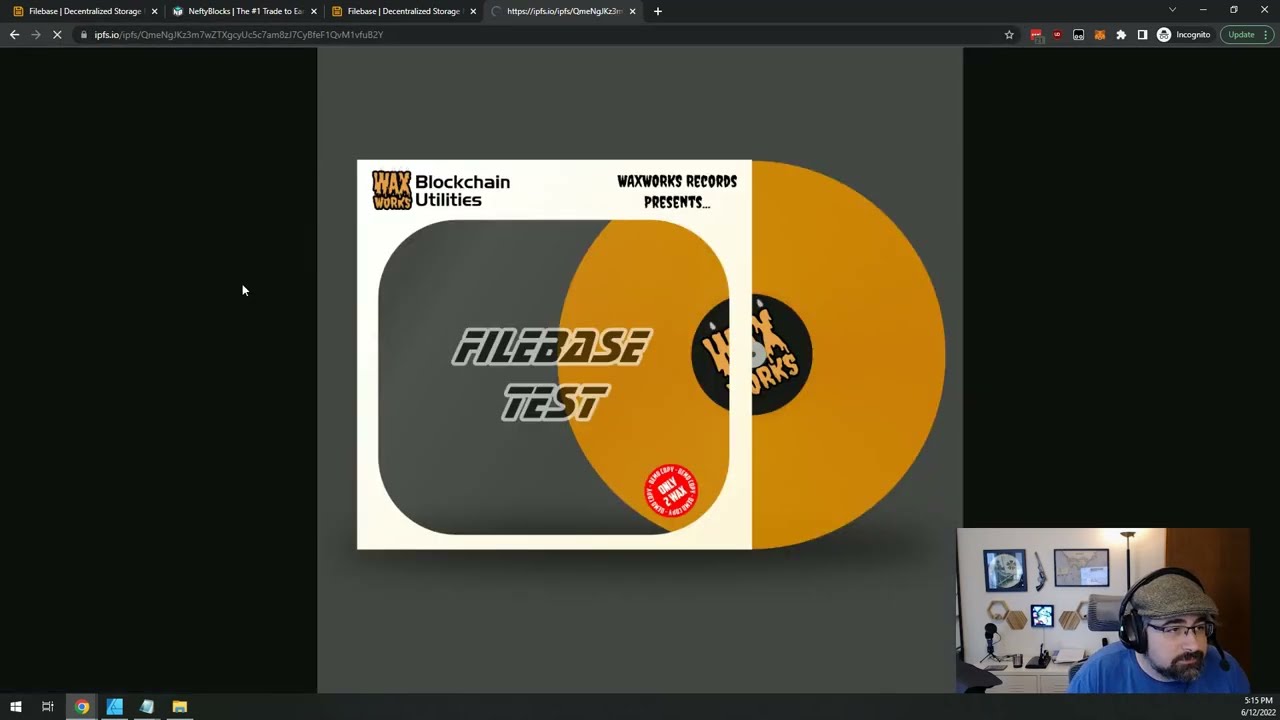Open the red extension with badge 21
1280x720 pixels.
1036,35
